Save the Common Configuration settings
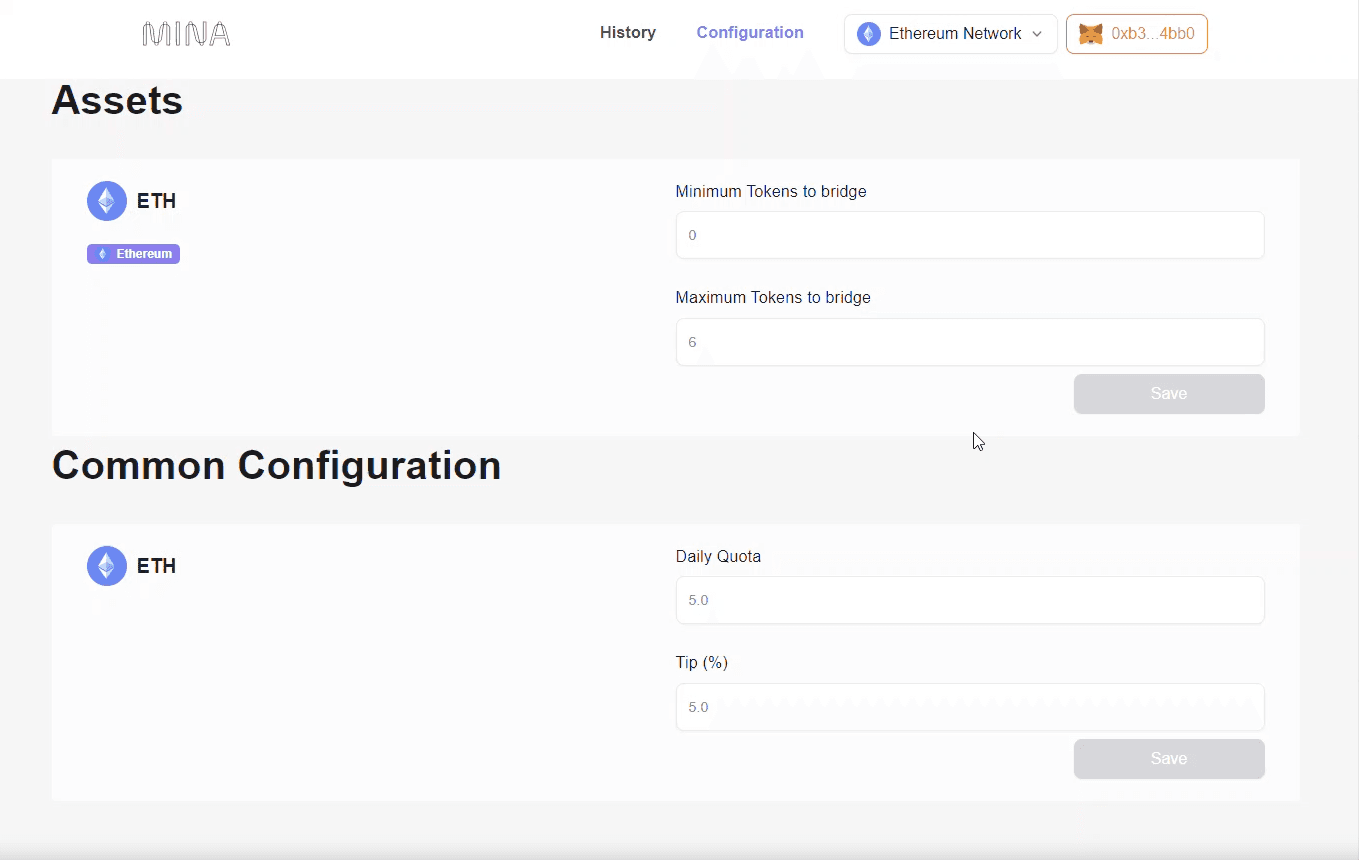 click(1169, 759)
